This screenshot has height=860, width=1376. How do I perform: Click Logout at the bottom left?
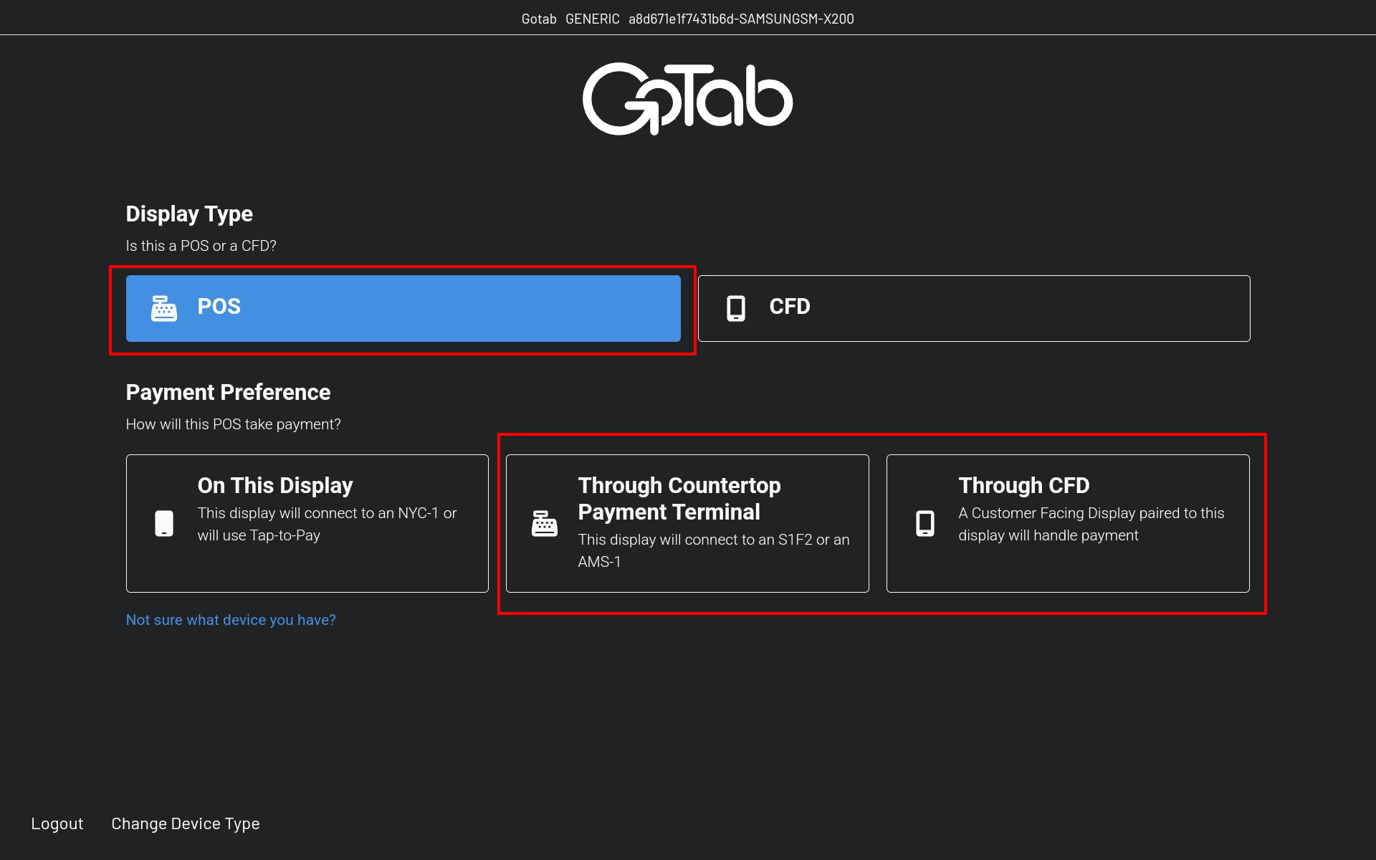(x=56, y=823)
